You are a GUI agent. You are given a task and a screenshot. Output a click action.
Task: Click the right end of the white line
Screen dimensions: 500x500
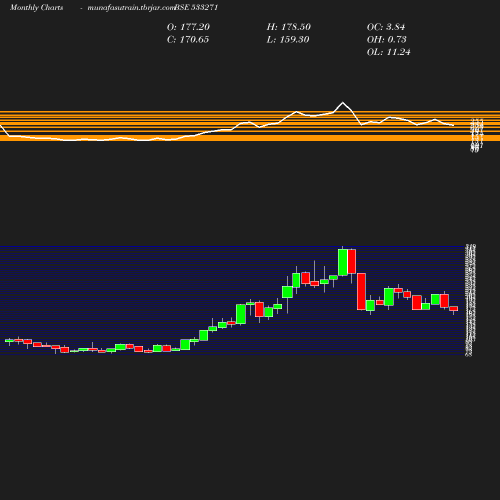(453, 125)
